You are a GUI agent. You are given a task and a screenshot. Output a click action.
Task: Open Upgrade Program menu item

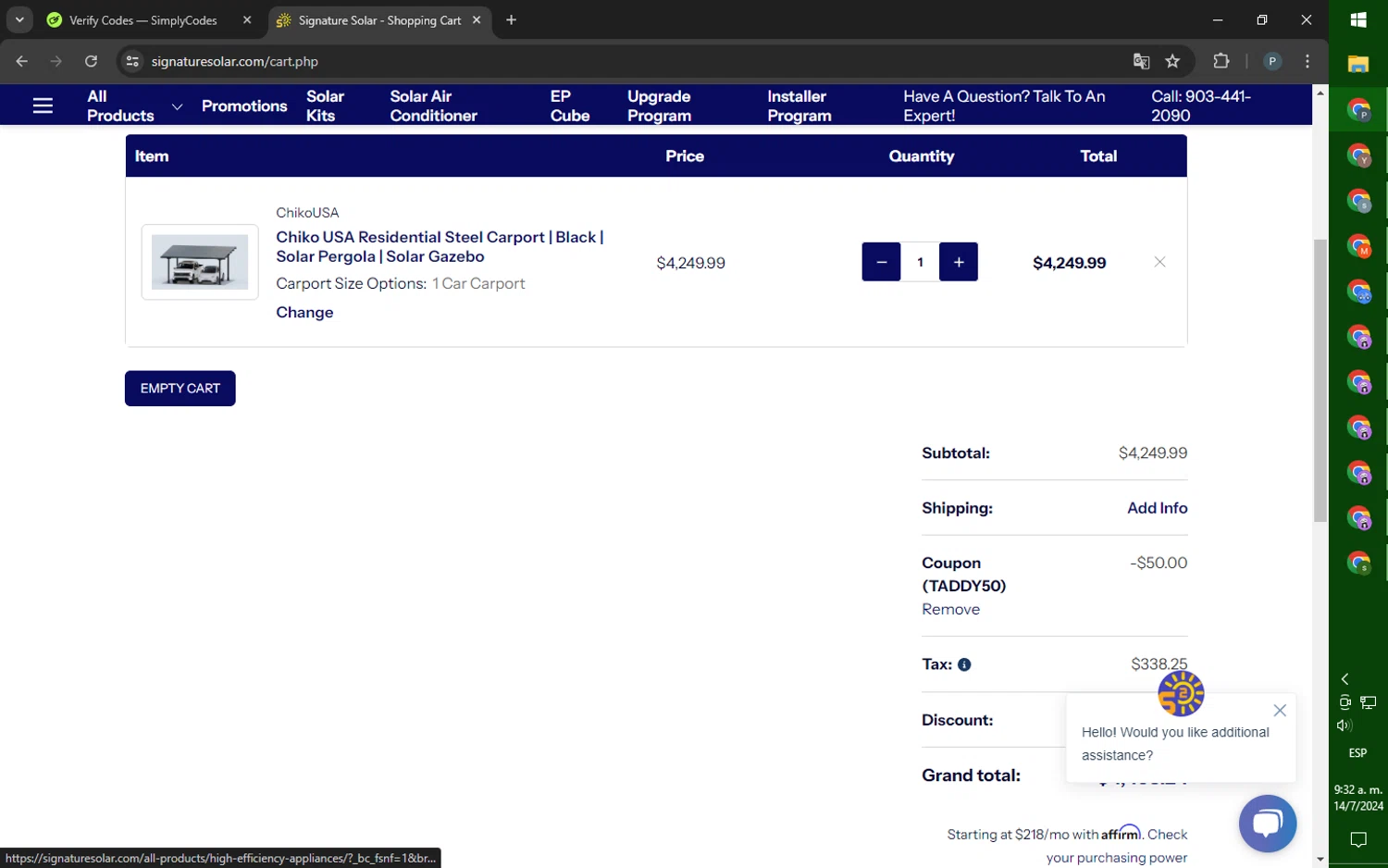point(659,105)
